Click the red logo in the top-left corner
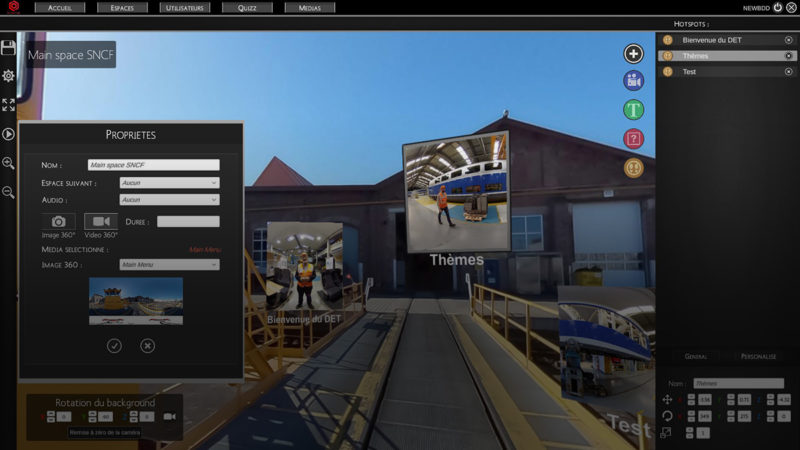Image resolution: width=800 pixels, height=450 pixels. click(x=14, y=7)
